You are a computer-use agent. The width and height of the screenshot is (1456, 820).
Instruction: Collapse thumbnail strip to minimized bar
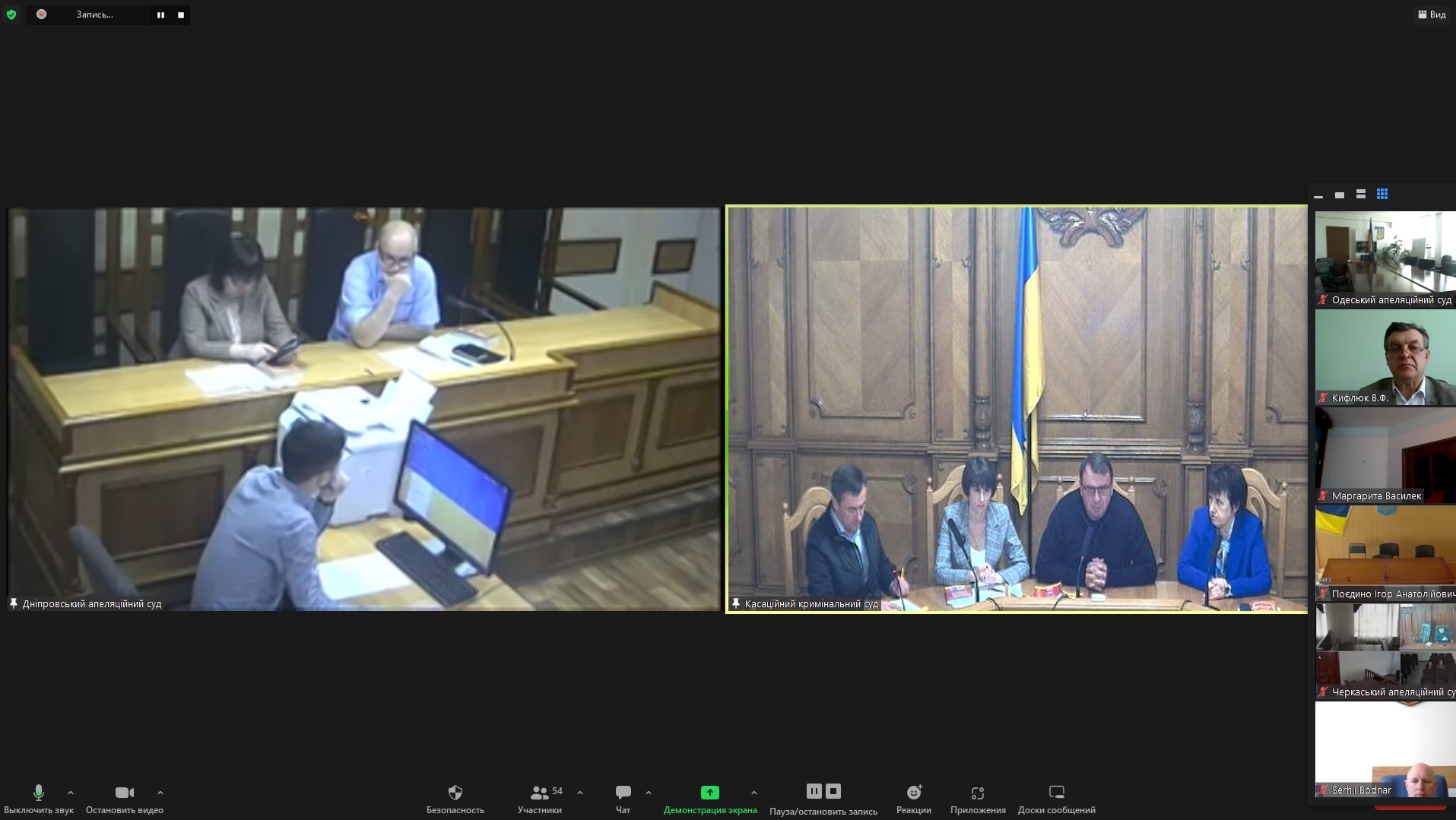point(1318,195)
